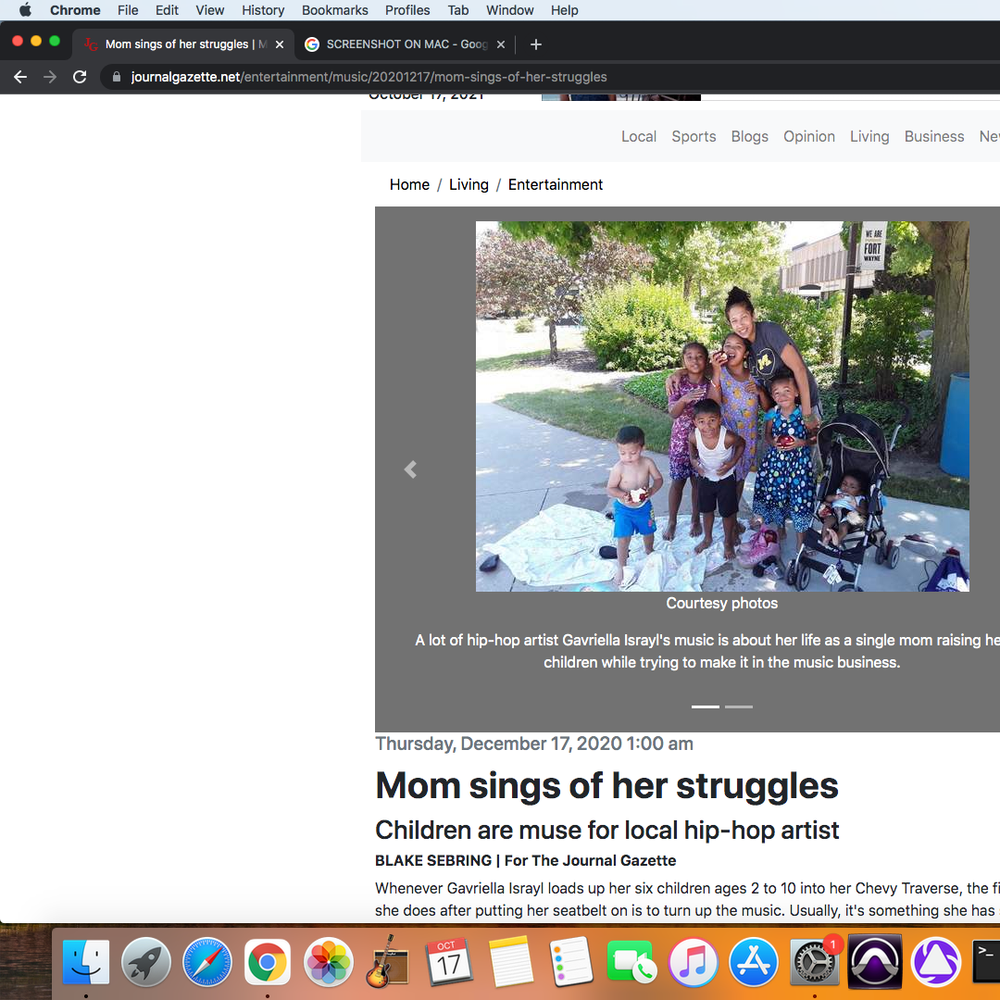Click the Mom sings of her struggles headline
The image size is (1000, 1000).
click(x=607, y=785)
